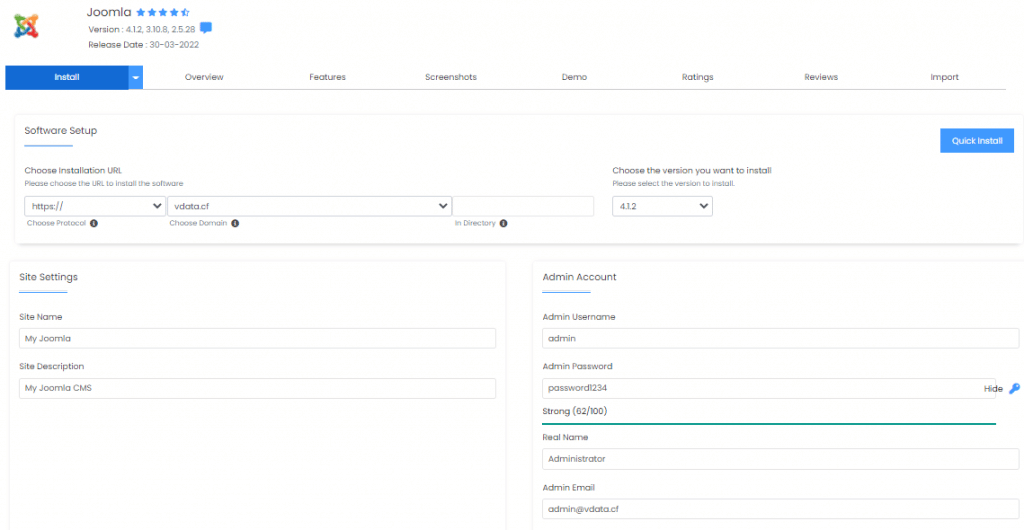Open the Import tab
Screen dimensions: 1024x530
(x=944, y=77)
